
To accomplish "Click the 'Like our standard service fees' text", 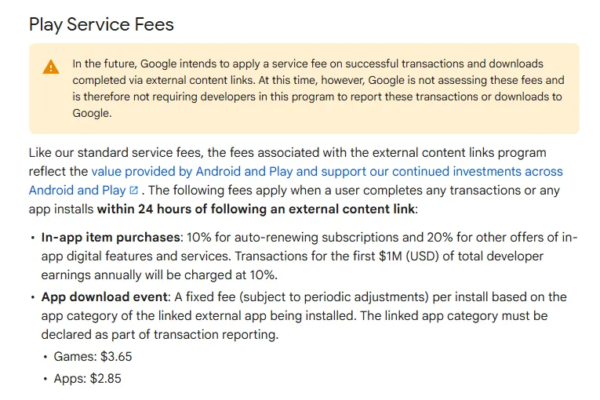I will click(112, 152).
